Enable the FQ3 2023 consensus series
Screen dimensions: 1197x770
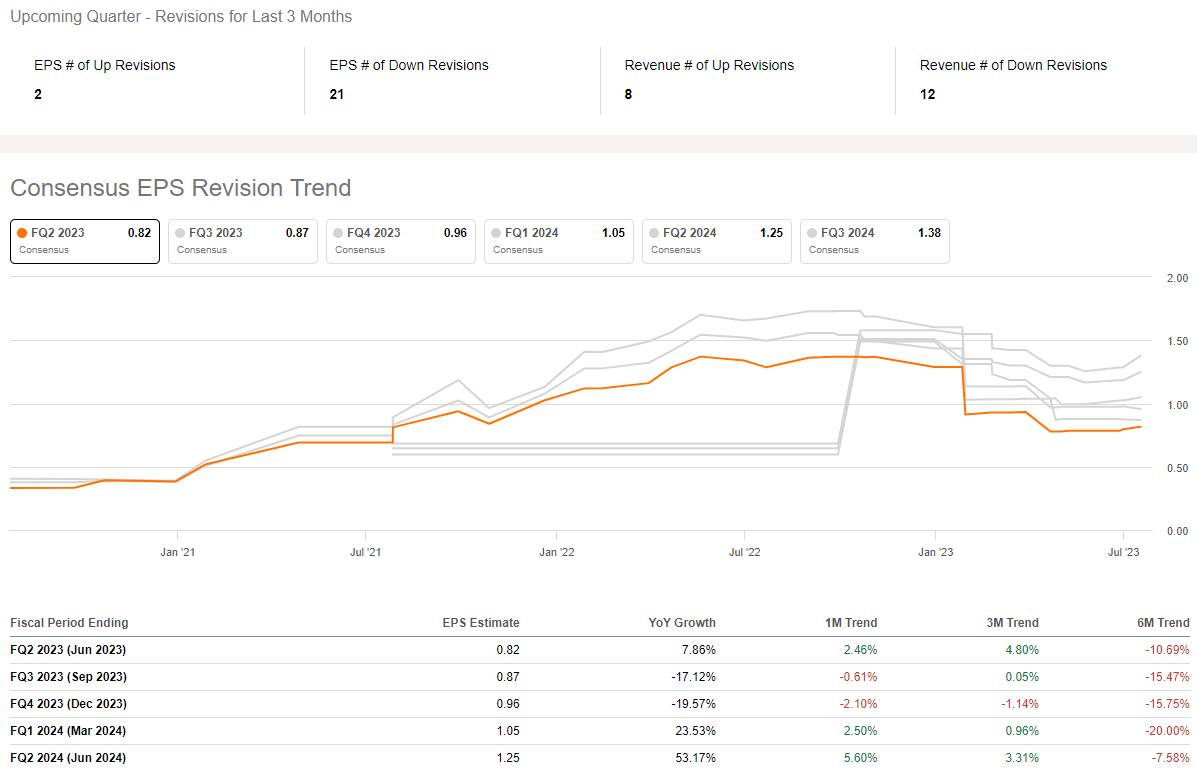pos(242,241)
